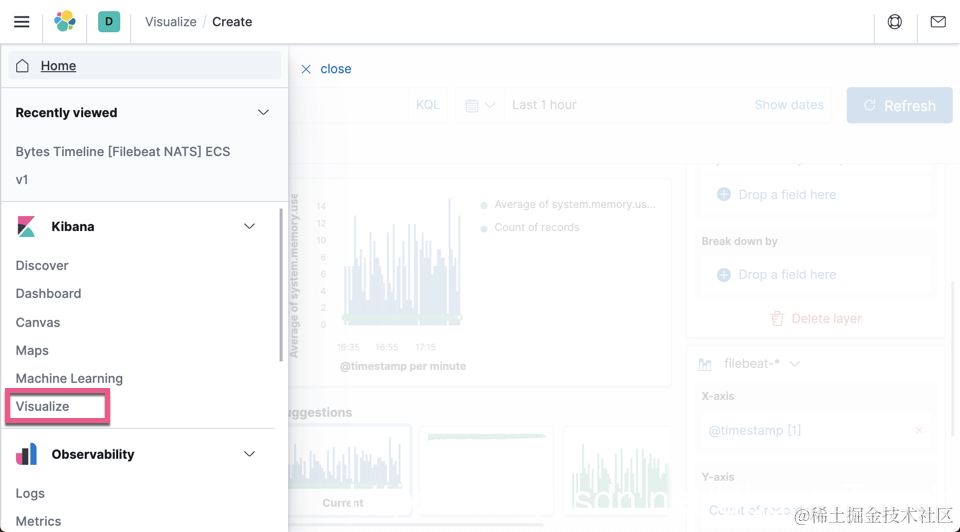Click plus icon under Break down by
The image size is (960, 532).
(724, 275)
